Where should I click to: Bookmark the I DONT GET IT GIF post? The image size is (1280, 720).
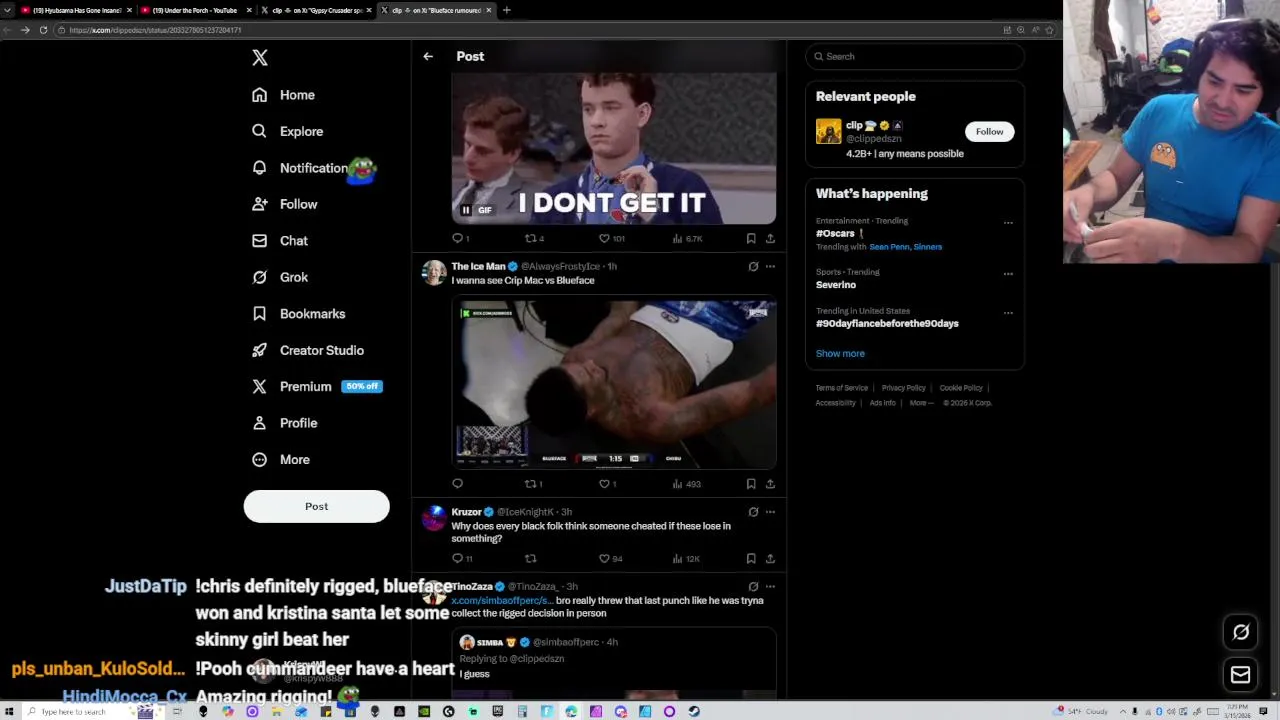(751, 238)
